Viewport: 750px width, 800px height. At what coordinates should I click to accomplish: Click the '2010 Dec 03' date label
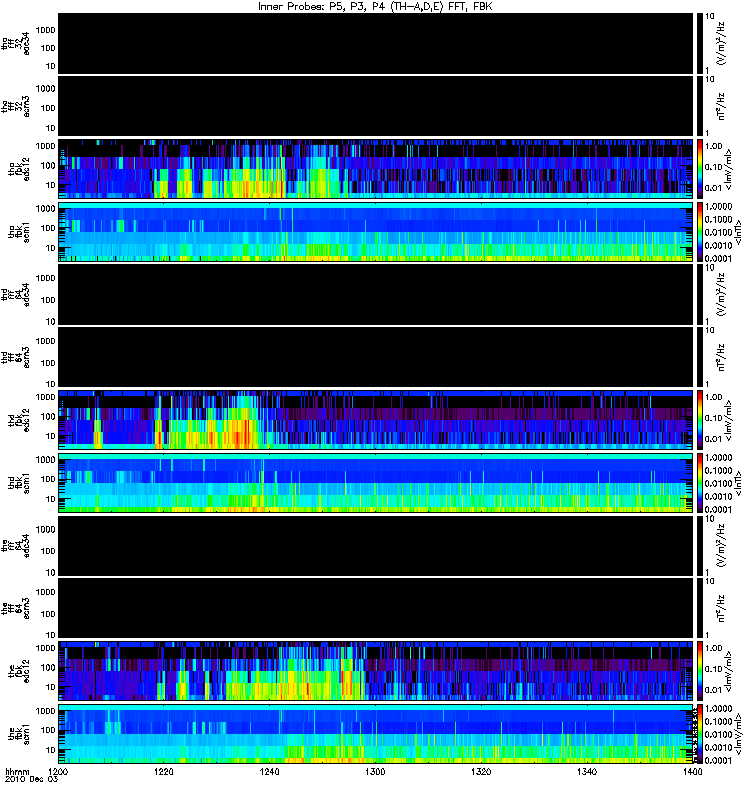click(x=32, y=779)
